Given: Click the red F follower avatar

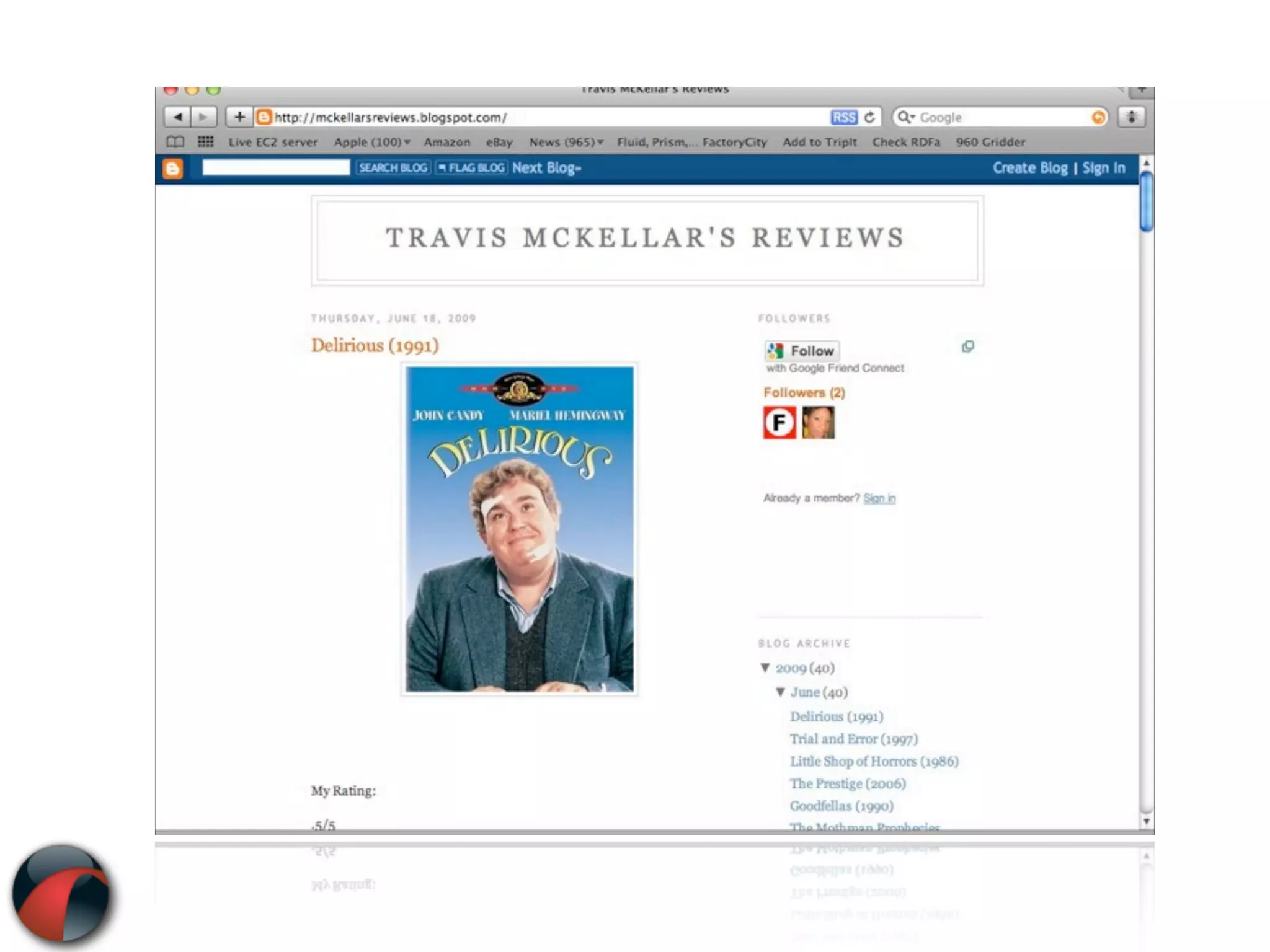Looking at the screenshot, I should click(x=779, y=423).
